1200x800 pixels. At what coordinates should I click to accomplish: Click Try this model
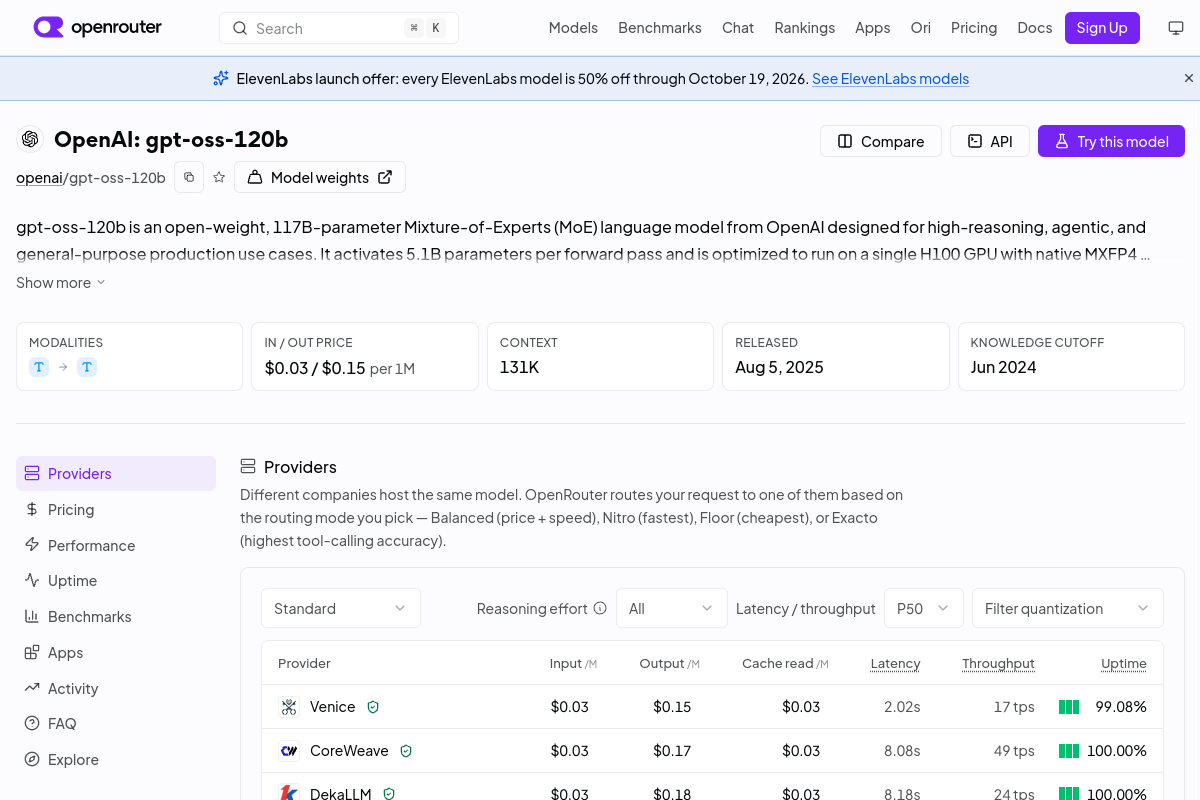(x=1111, y=141)
